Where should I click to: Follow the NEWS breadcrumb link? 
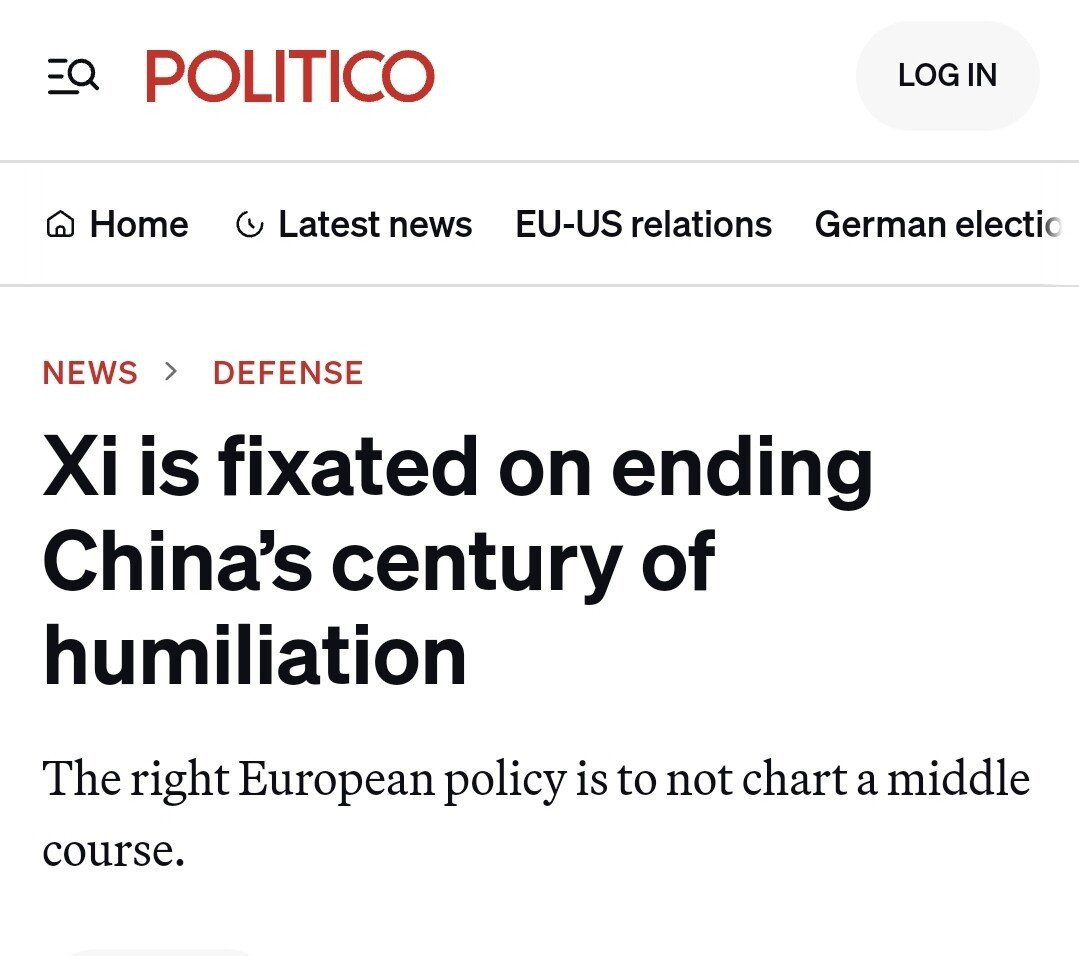(90, 373)
